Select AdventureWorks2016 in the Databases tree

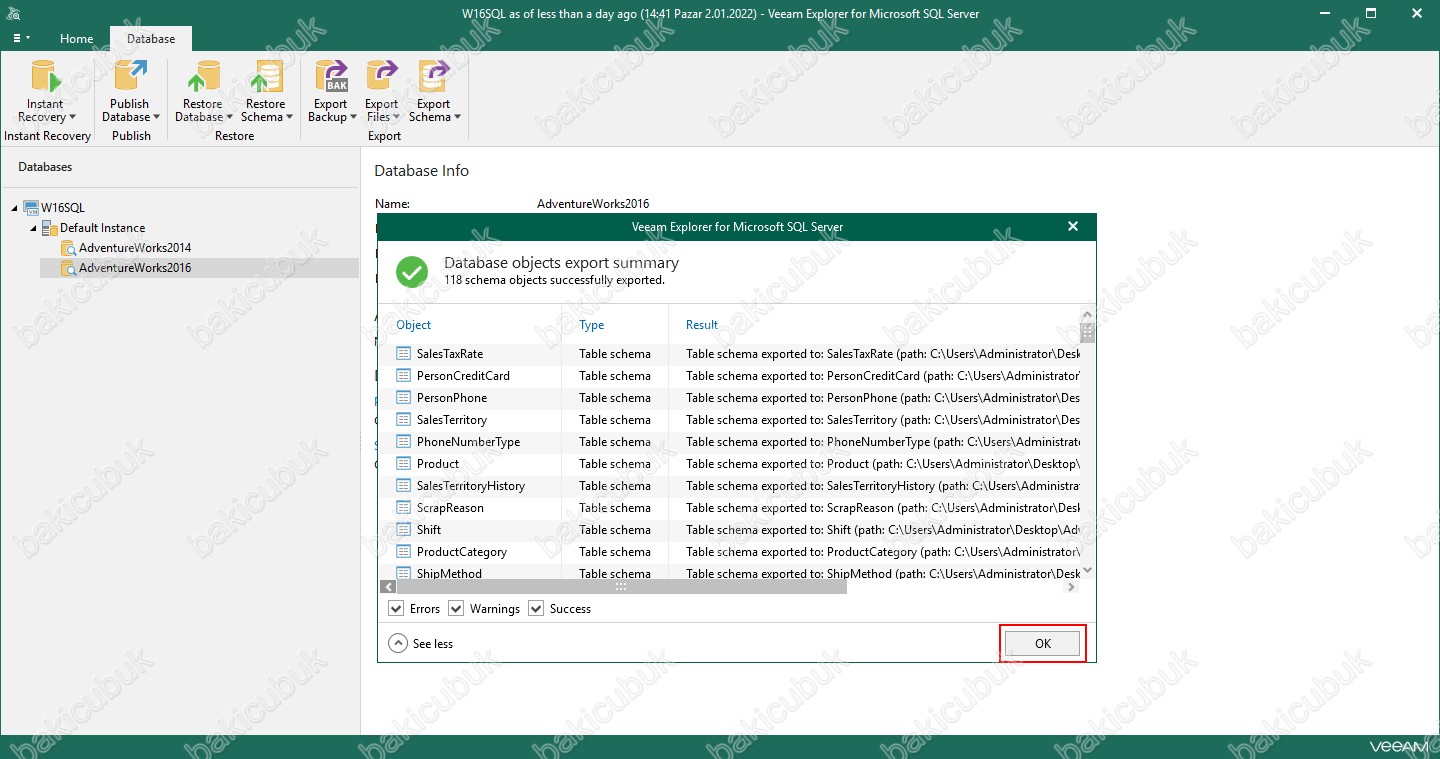(x=135, y=268)
